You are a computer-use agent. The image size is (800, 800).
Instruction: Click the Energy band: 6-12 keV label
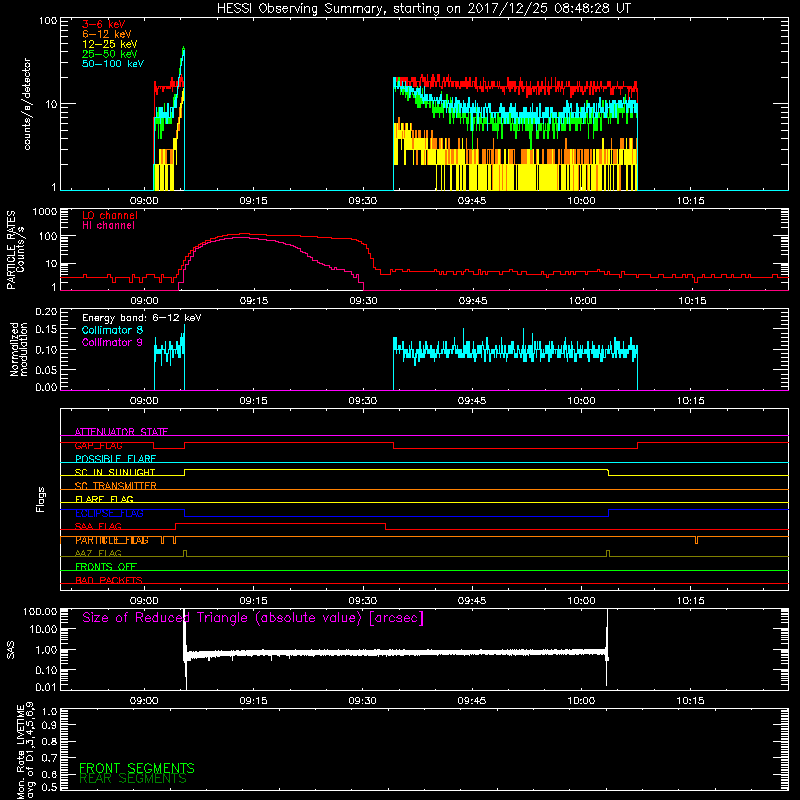[141, 318]
